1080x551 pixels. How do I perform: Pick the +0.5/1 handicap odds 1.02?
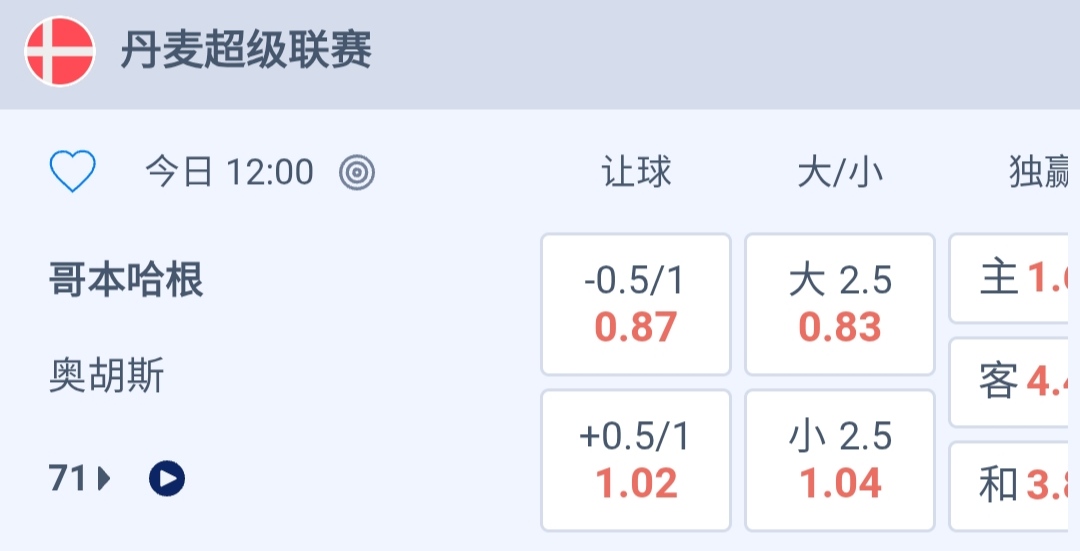tap(636, 460)
